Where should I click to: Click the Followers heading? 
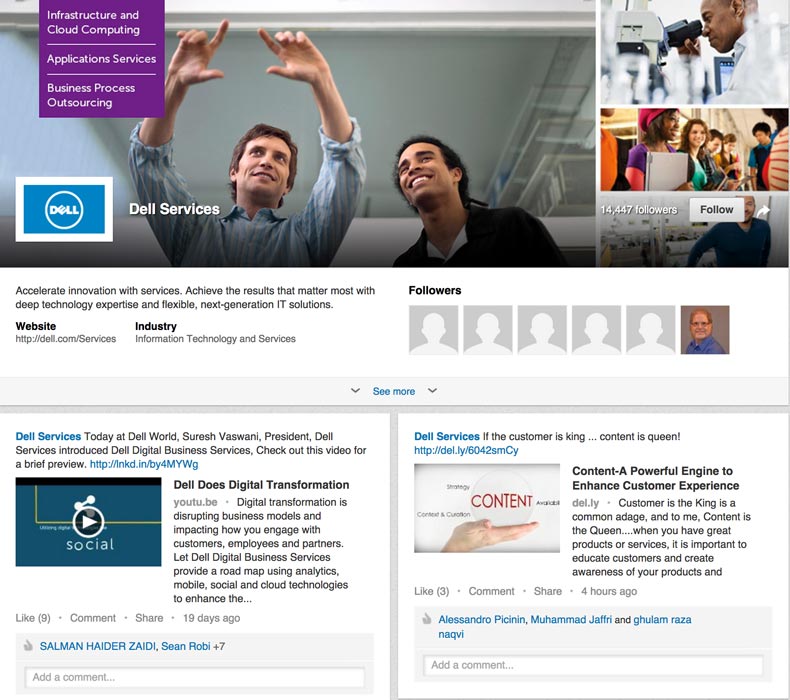point(435,290)
